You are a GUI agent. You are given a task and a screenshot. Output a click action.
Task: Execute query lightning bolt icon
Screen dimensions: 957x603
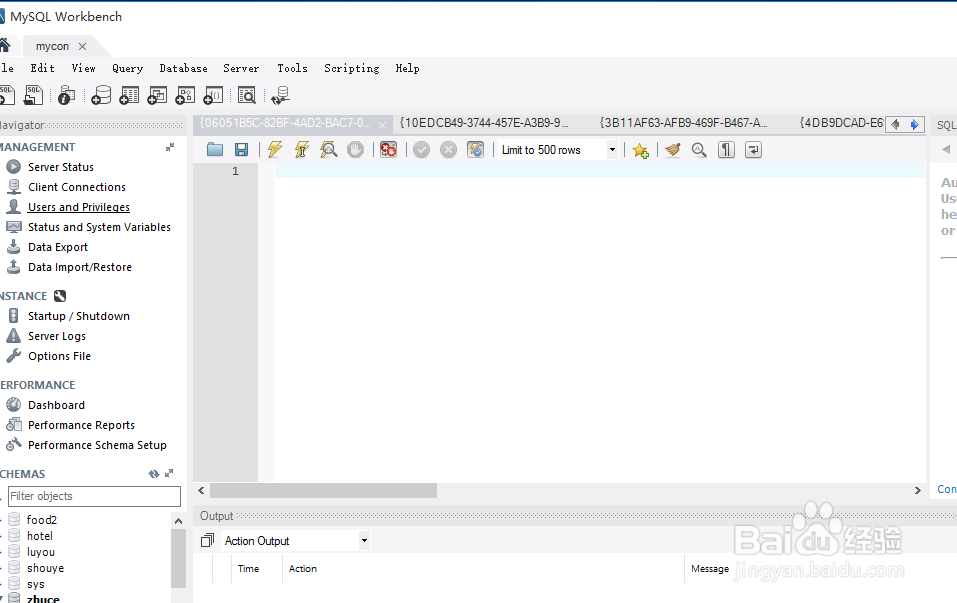[275, 150]
